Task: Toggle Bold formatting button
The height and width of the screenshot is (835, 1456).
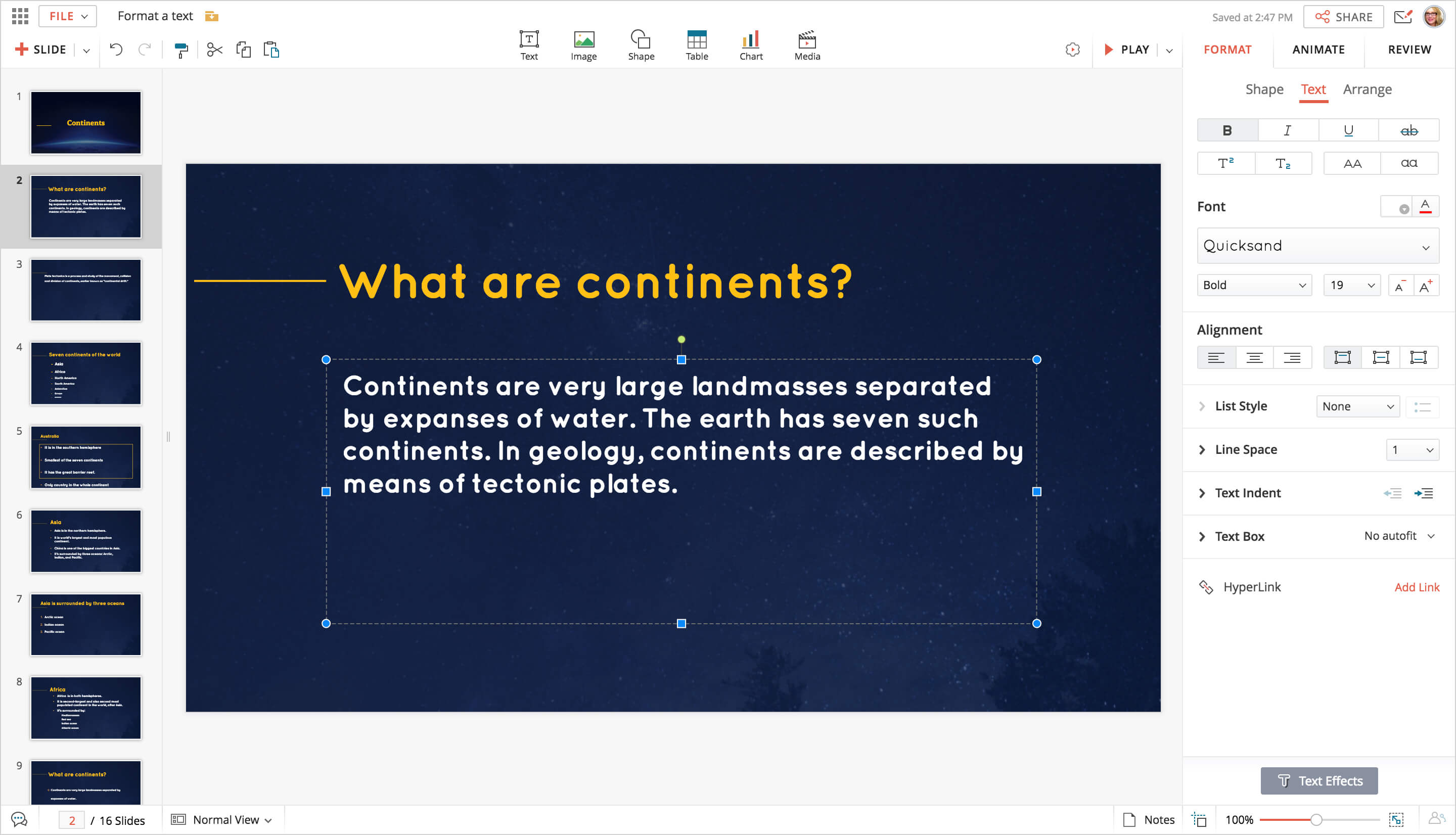Action: coord(1227,131)
